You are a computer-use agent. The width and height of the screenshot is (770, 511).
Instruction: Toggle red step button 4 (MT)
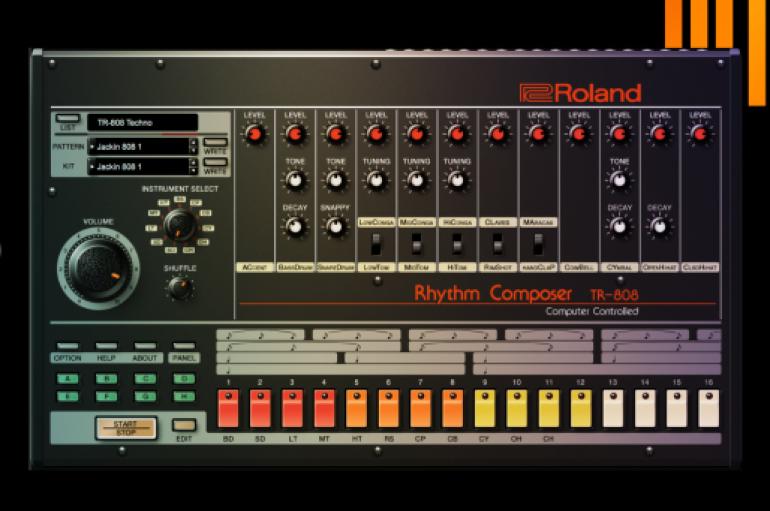[325, 409]
